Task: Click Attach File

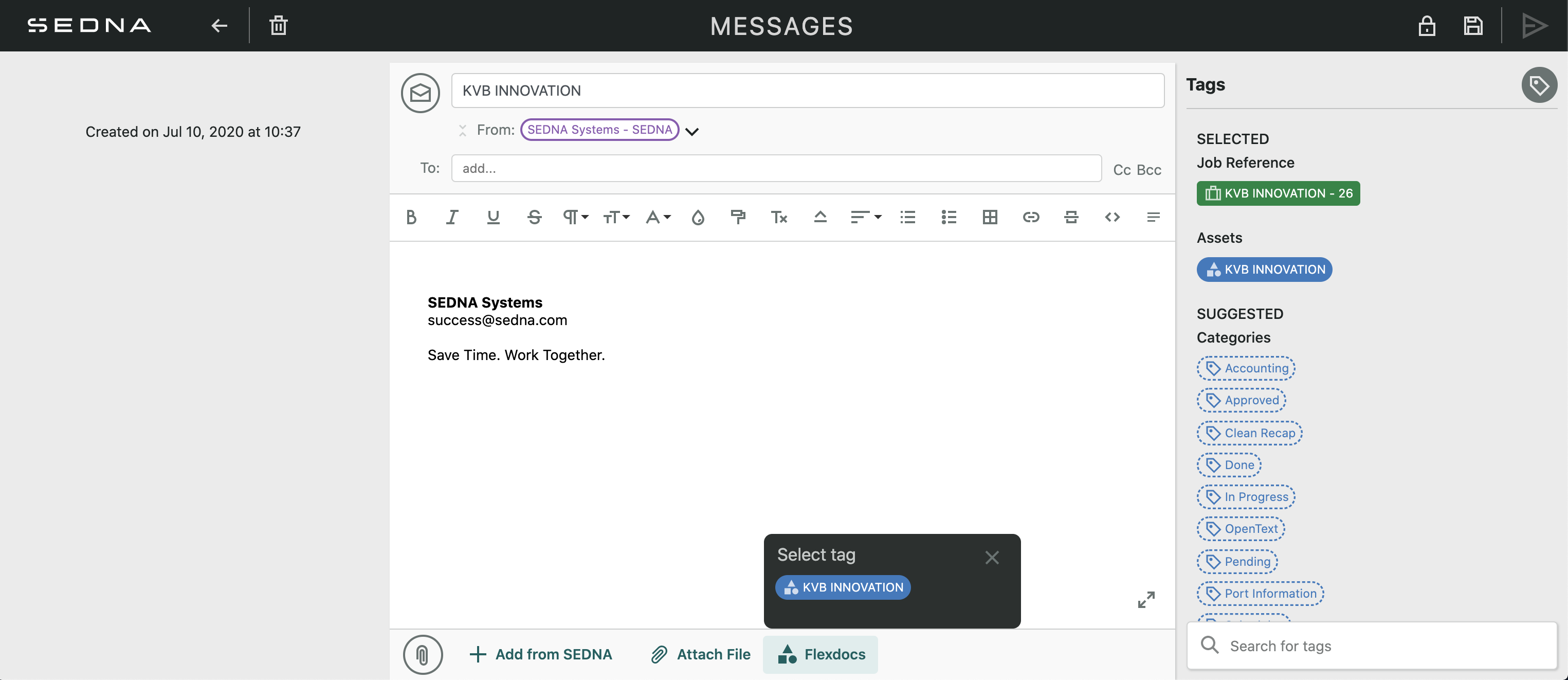Action: click(700, 654)
